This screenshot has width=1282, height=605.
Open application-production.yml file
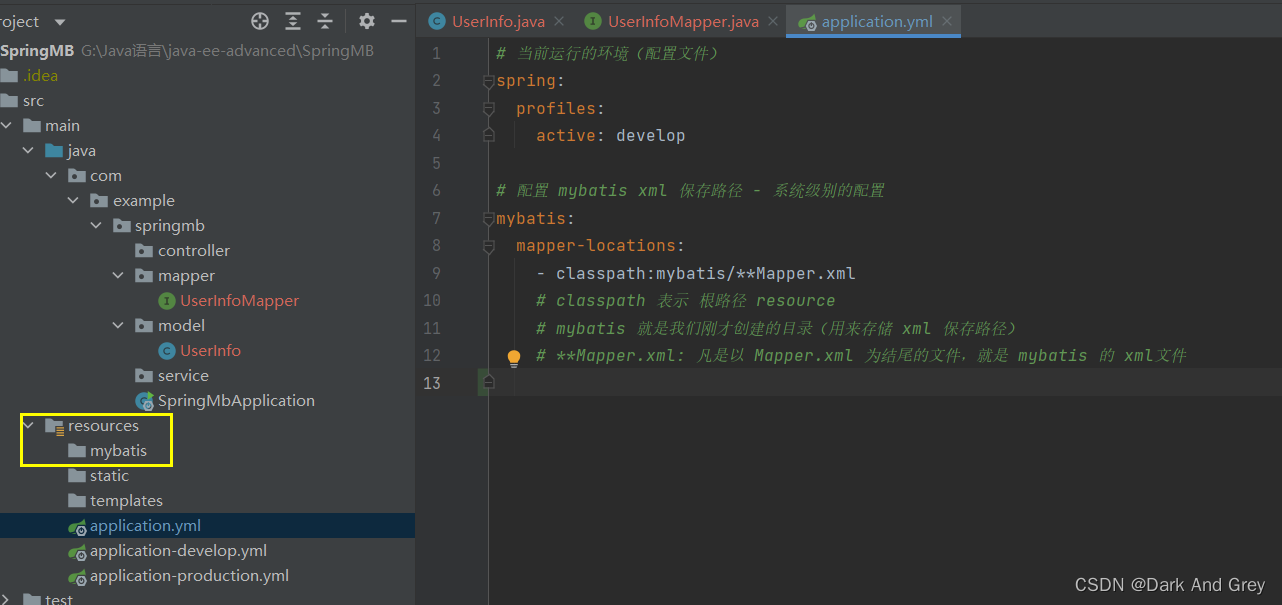(x=189, y=575)
